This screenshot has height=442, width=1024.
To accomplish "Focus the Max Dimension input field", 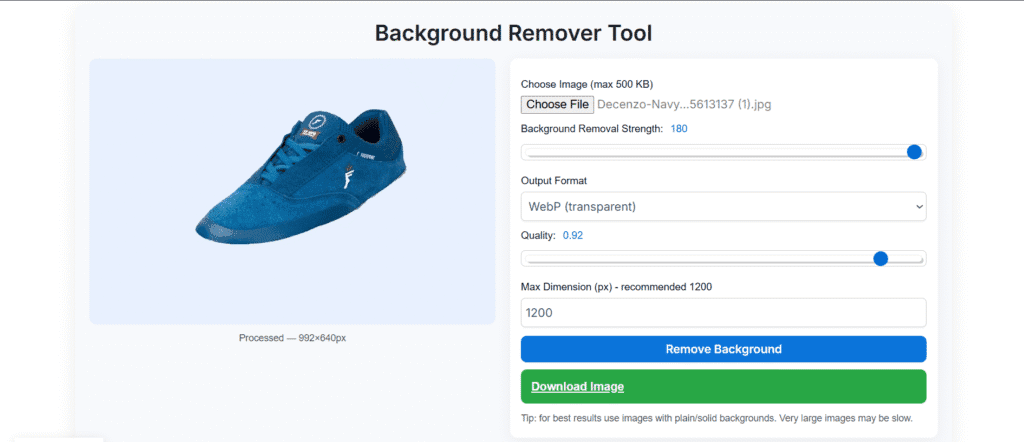I will [722, 312].
